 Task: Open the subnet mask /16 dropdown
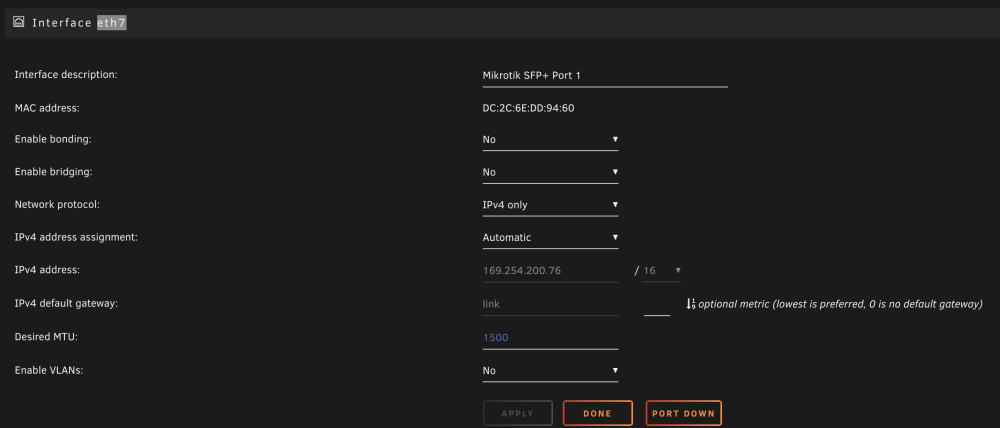coord(661,271)
